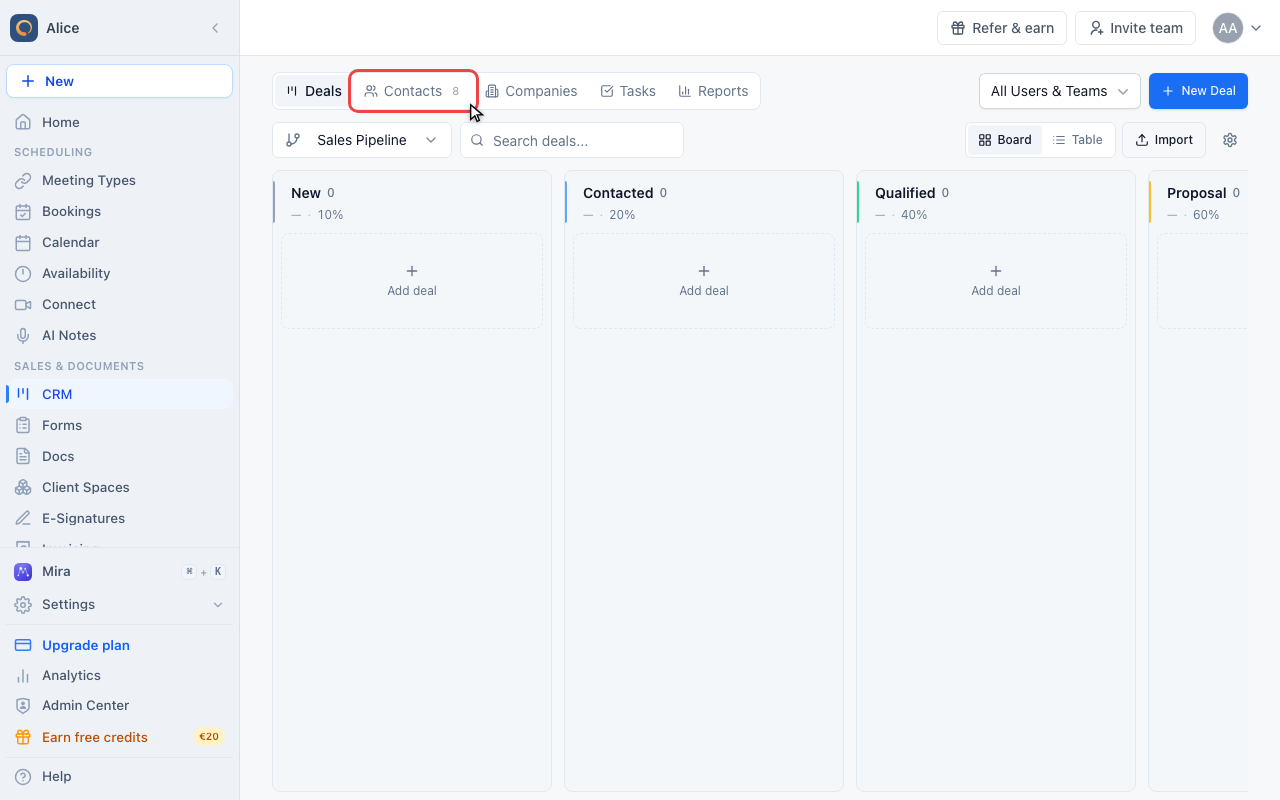
Task: Click the 40% probability label in Qualified column
Action: click(x=914, y=215)
